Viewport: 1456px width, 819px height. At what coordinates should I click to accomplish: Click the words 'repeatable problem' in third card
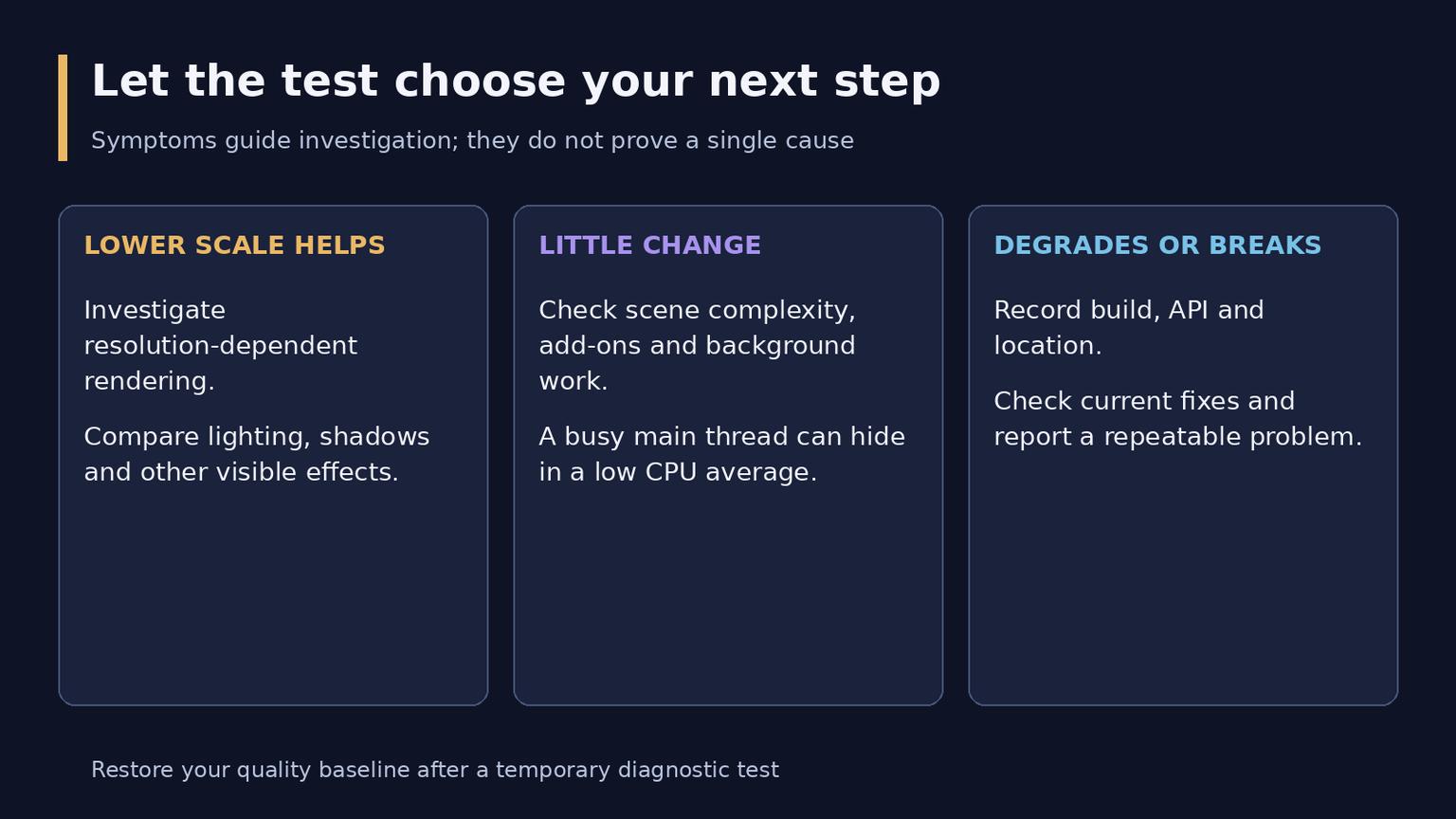coord(1232,437)
